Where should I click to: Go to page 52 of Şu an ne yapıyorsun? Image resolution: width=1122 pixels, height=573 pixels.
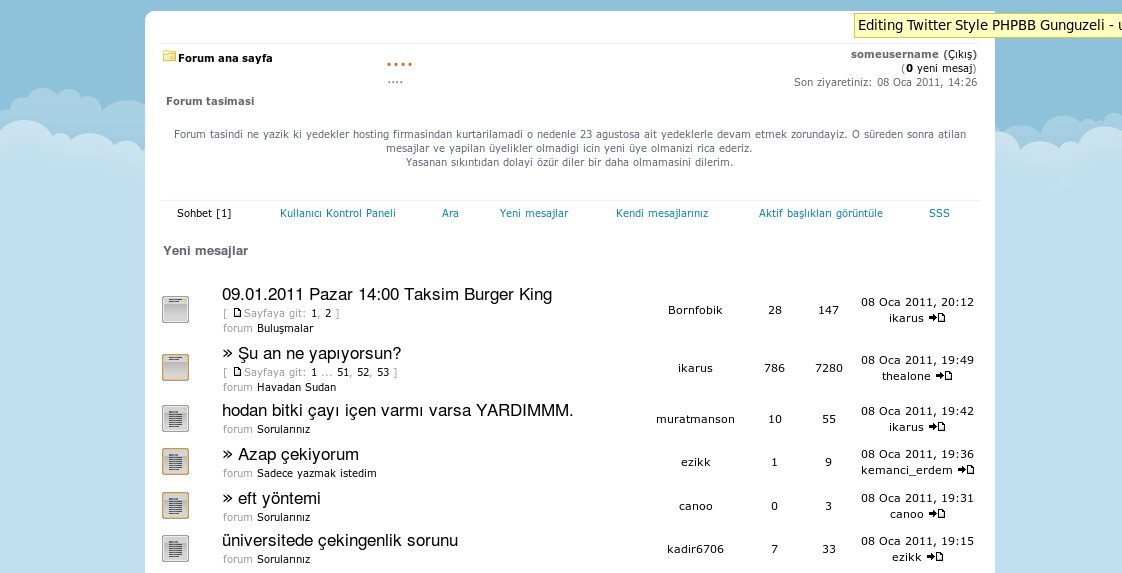[363, 372]
